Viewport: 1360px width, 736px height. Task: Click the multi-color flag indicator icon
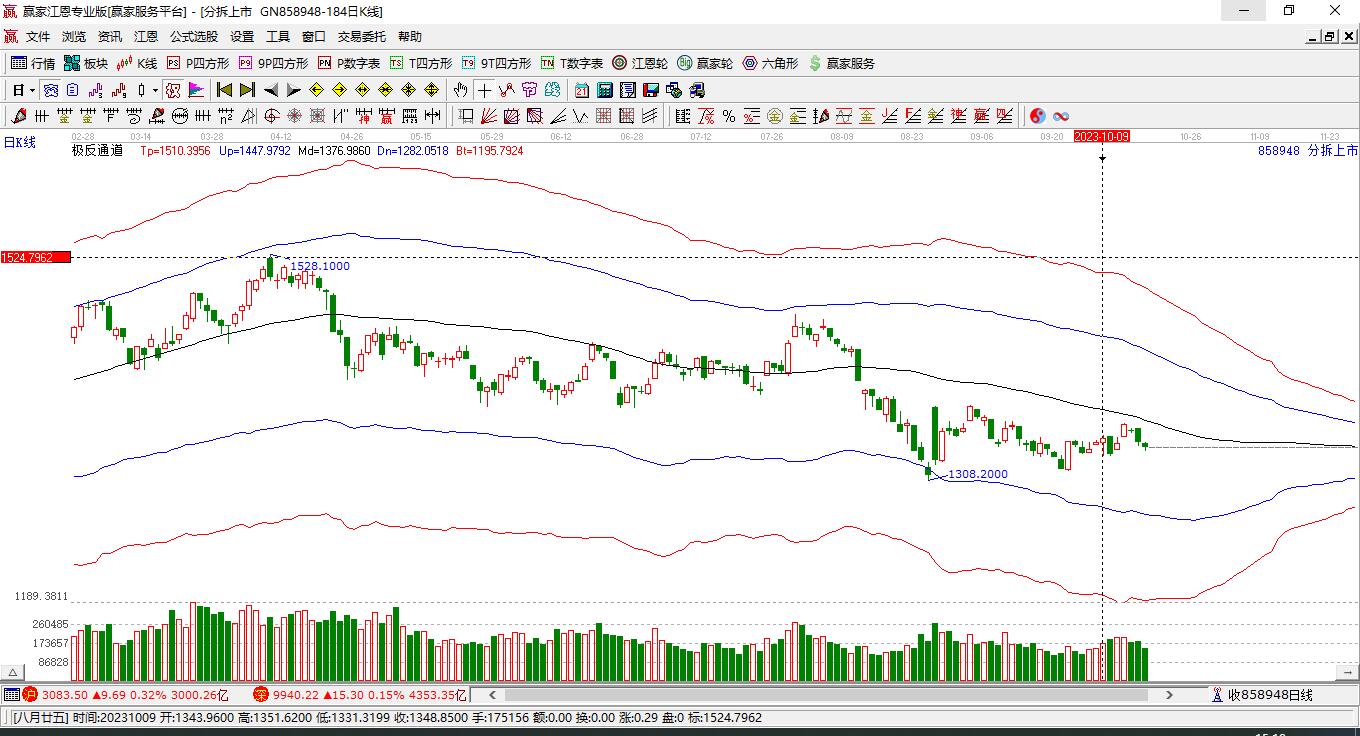196,90
